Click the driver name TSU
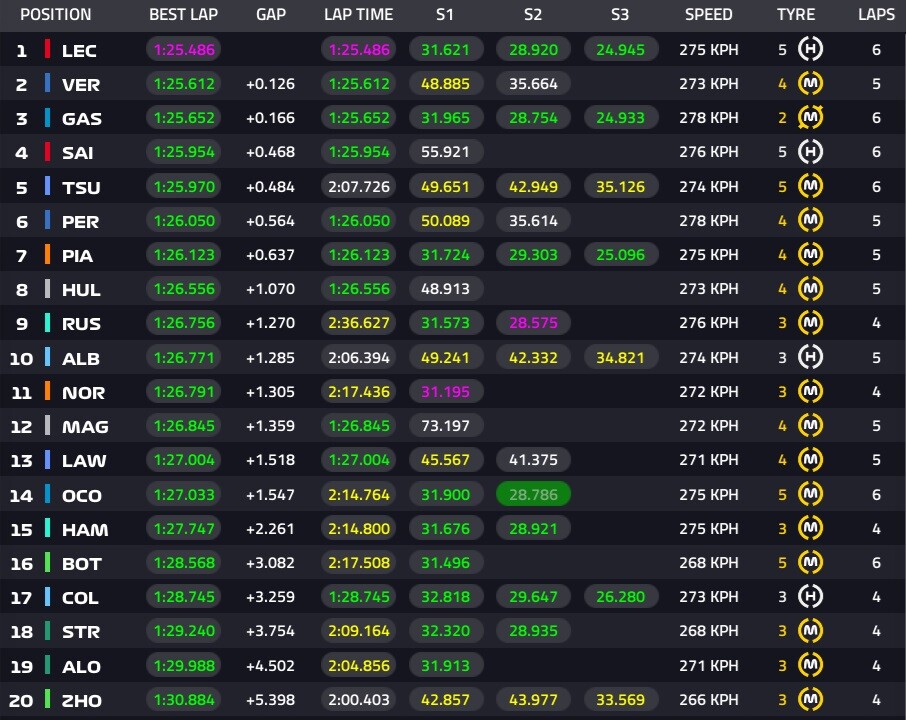The image size is (906, 720). click(x=81, y=187)
